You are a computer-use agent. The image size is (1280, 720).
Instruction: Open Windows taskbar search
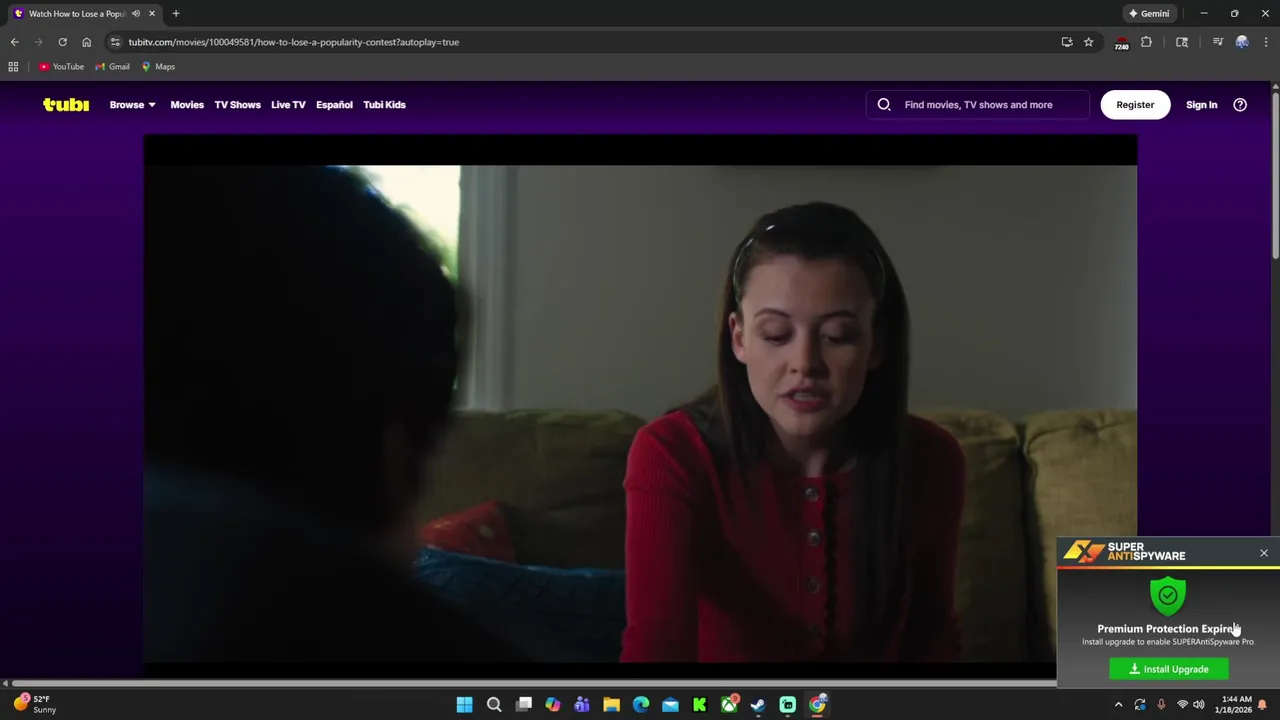(x=494, y=705)
